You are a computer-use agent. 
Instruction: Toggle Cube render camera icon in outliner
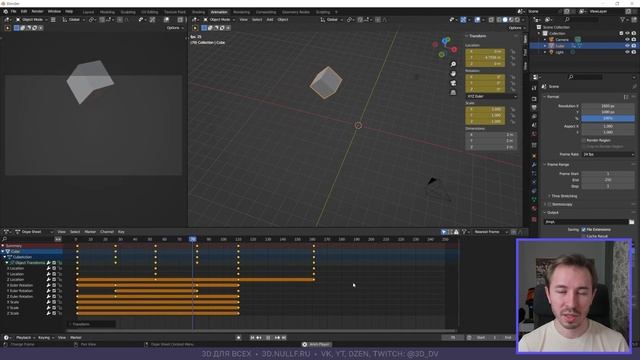click(634, 46)
